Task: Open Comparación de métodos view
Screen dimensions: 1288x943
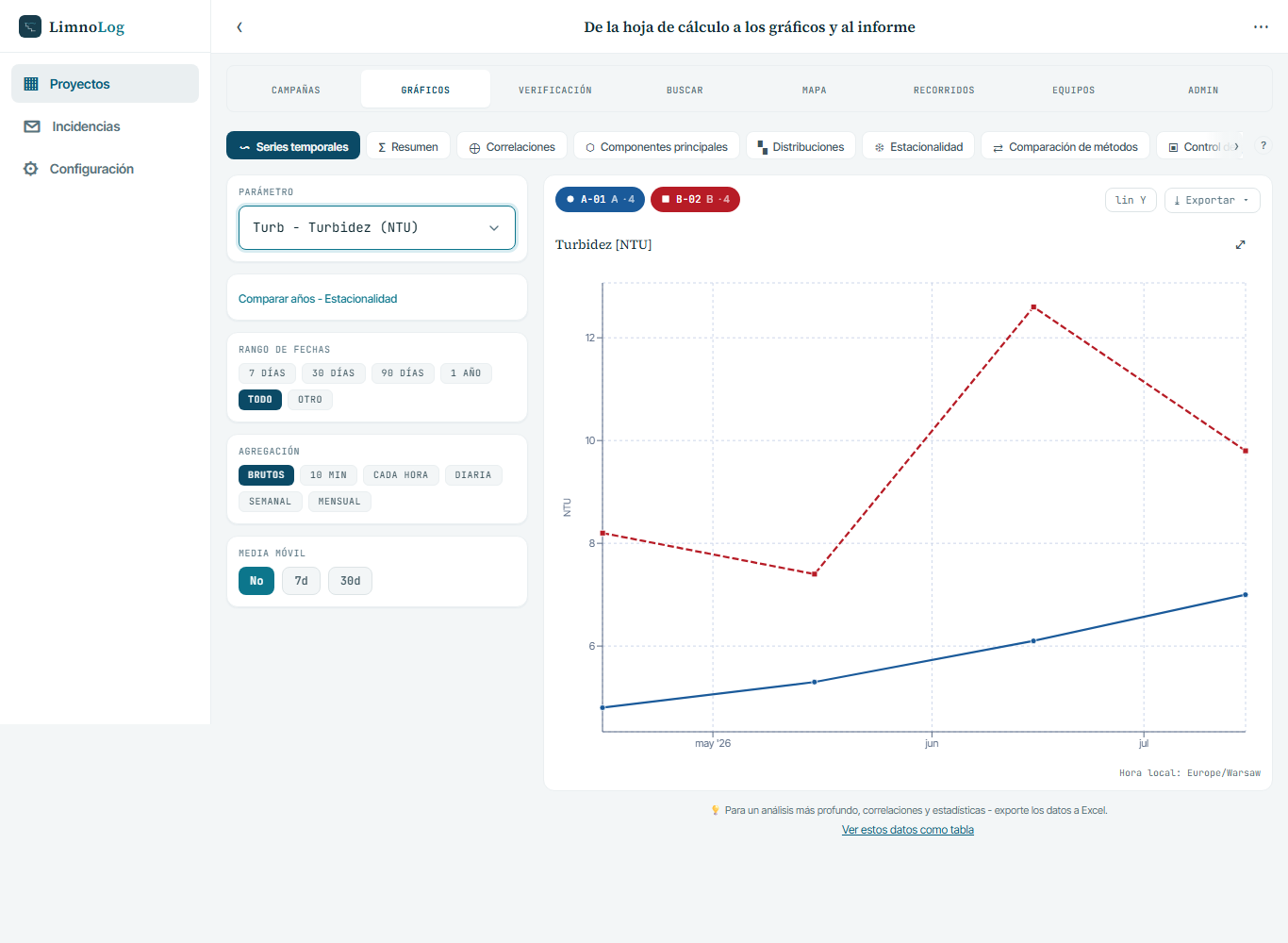Action: [x=1065, y=146]
